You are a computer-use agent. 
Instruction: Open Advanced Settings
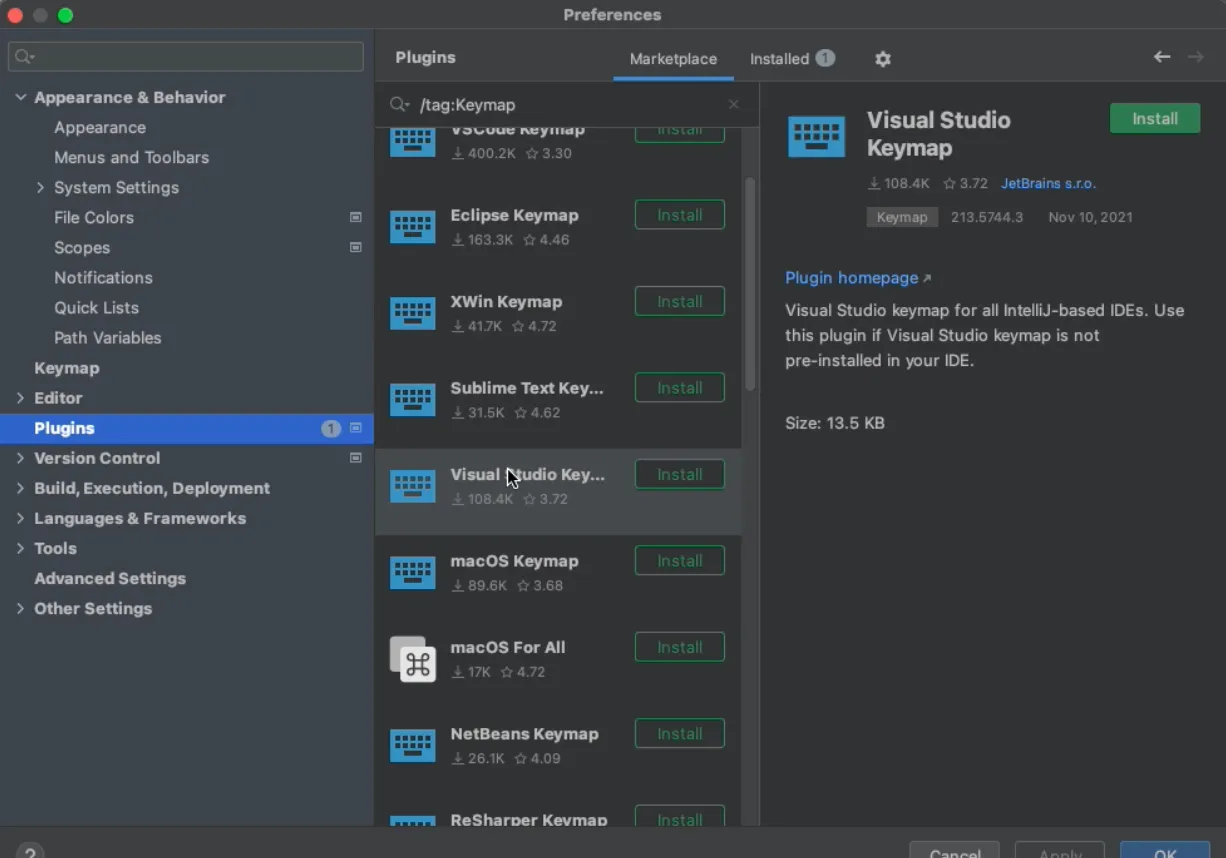pos(110,578)
